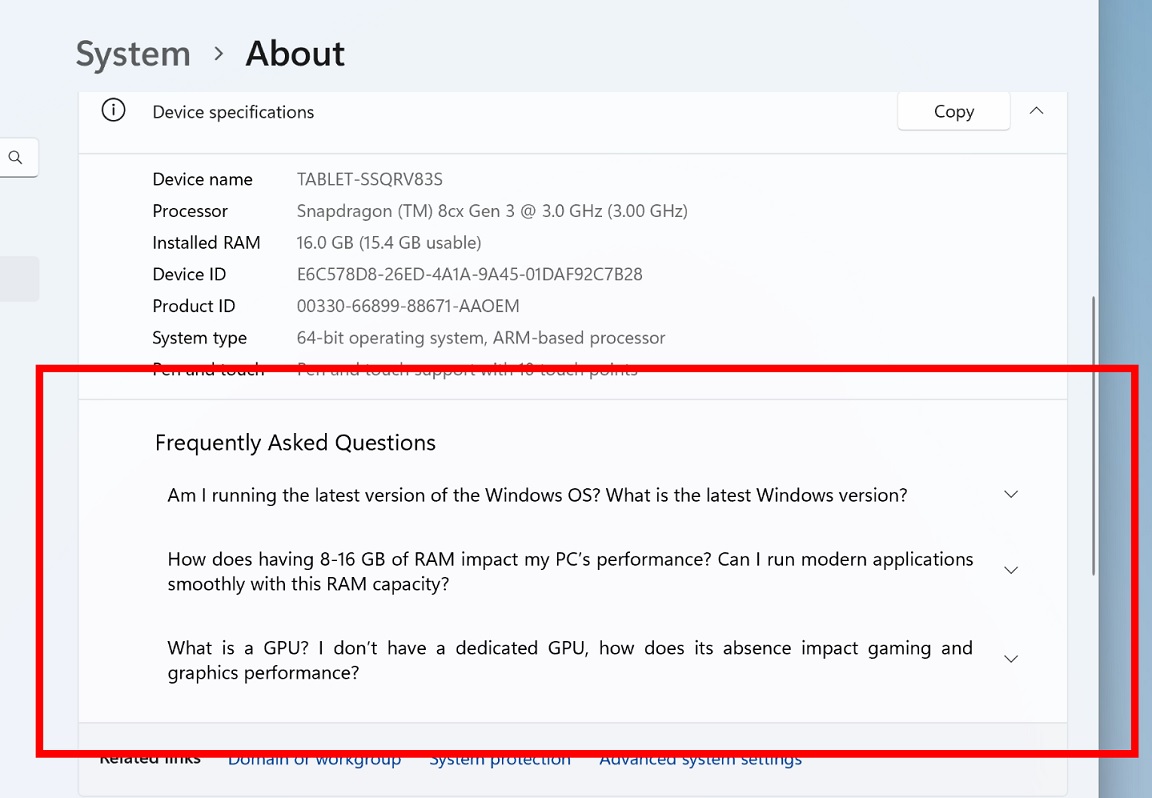1152x798 pixels.
Task: Open the 'How does having 8-16 GB of RAM' question
Action: click(x=570, y=572)
